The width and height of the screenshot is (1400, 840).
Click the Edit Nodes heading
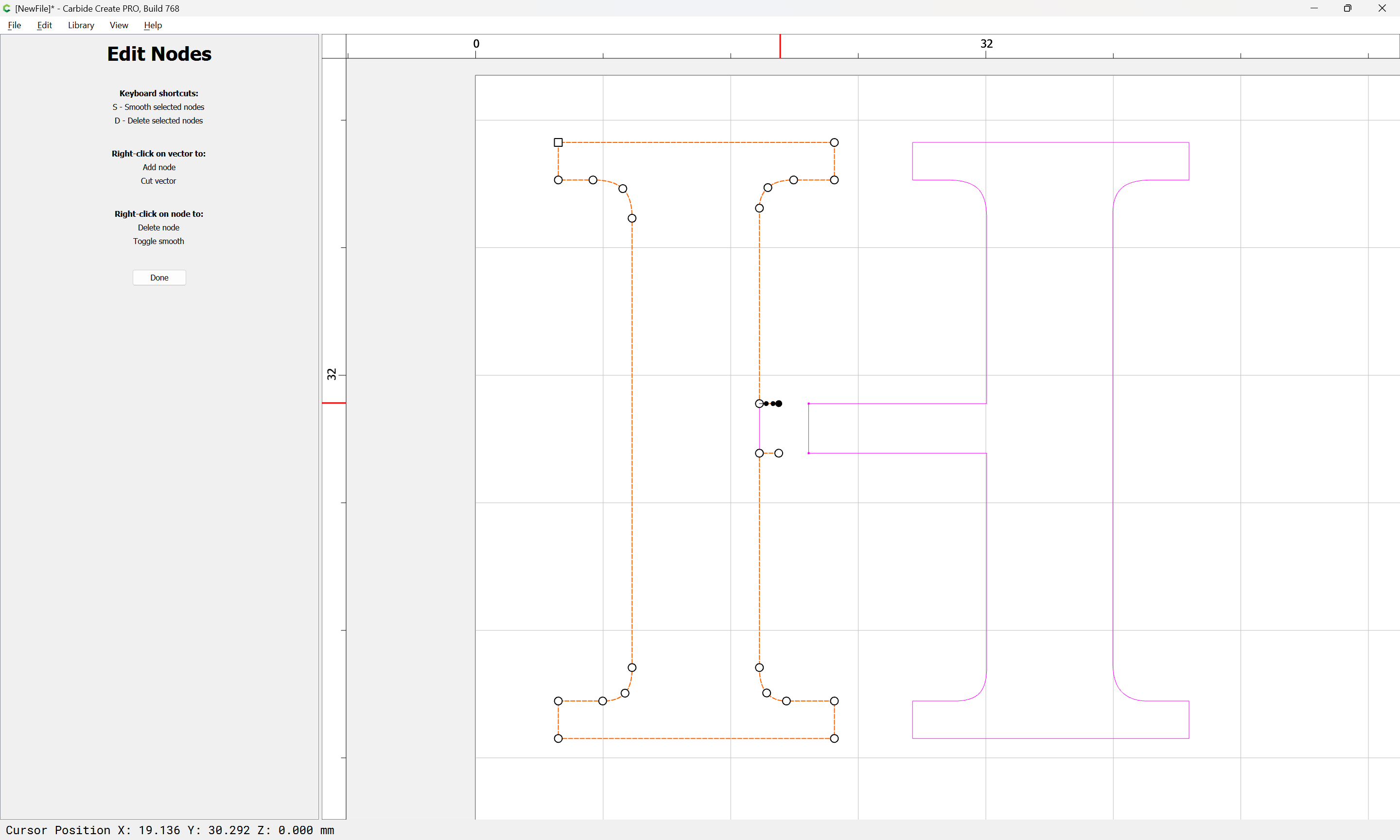click(159, 54)
